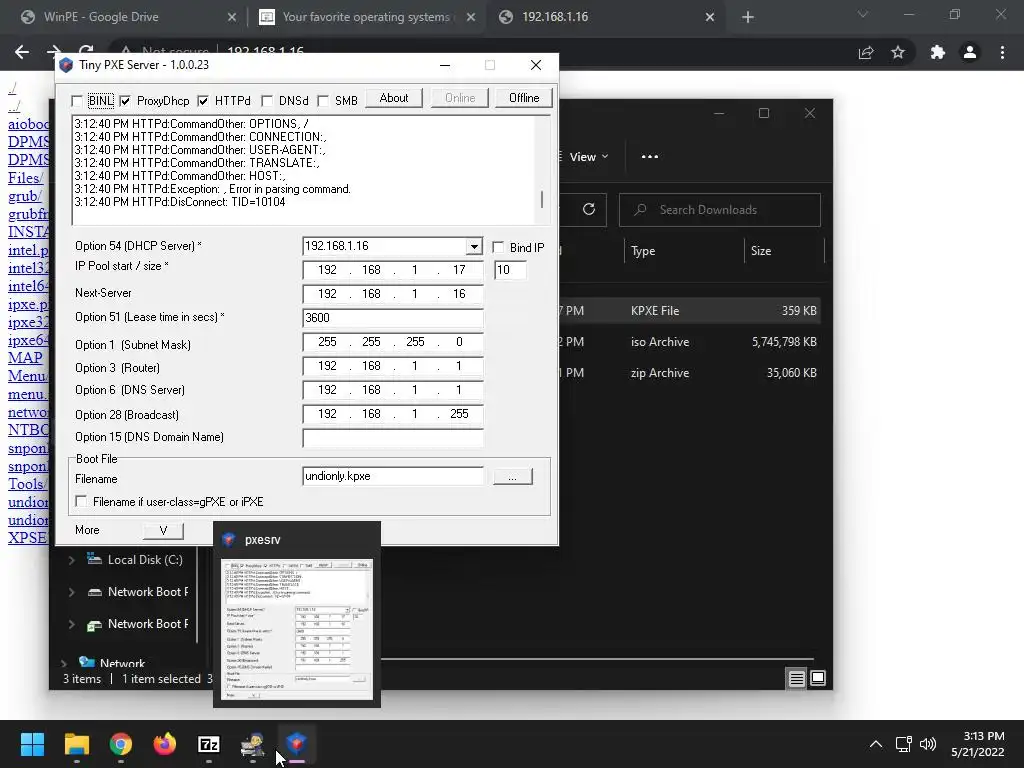The height and width of the screenshot is (768, 1024).
Task: Open 7-Zip from the taskbar
Action: (208, 744)
